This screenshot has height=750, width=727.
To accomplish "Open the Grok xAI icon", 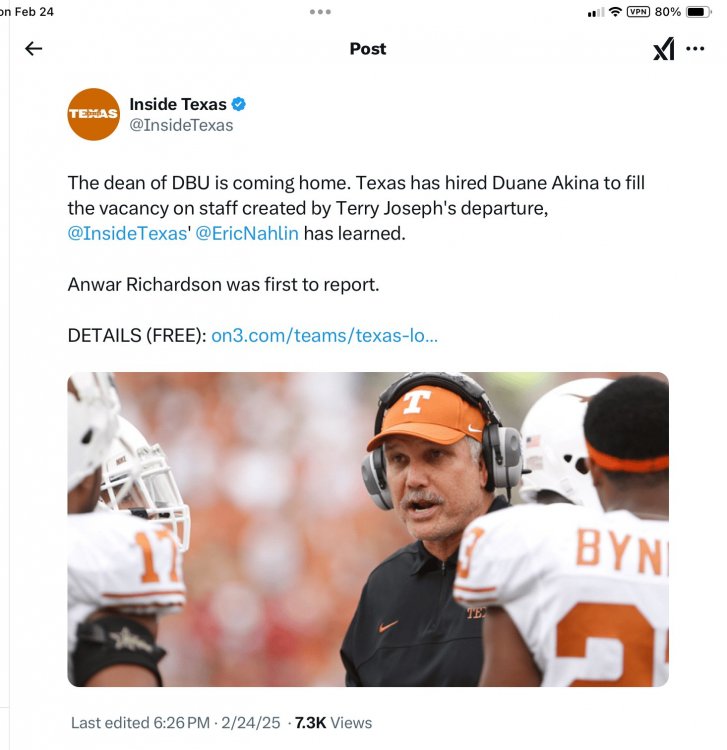I will click(664, 49).
